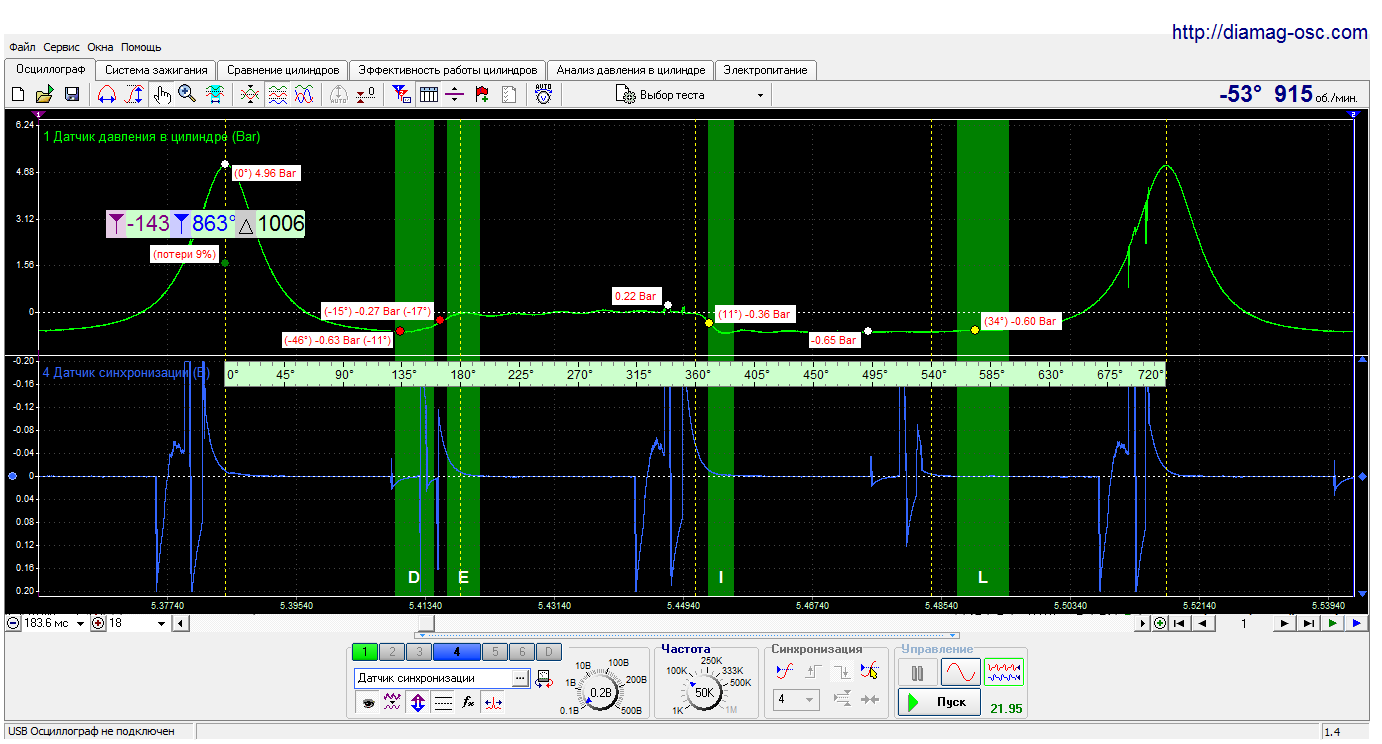This screenshot has width=1382, height=744.
Task: Click the New file icon
Action: pyautogui.click(x=17, y=95)
